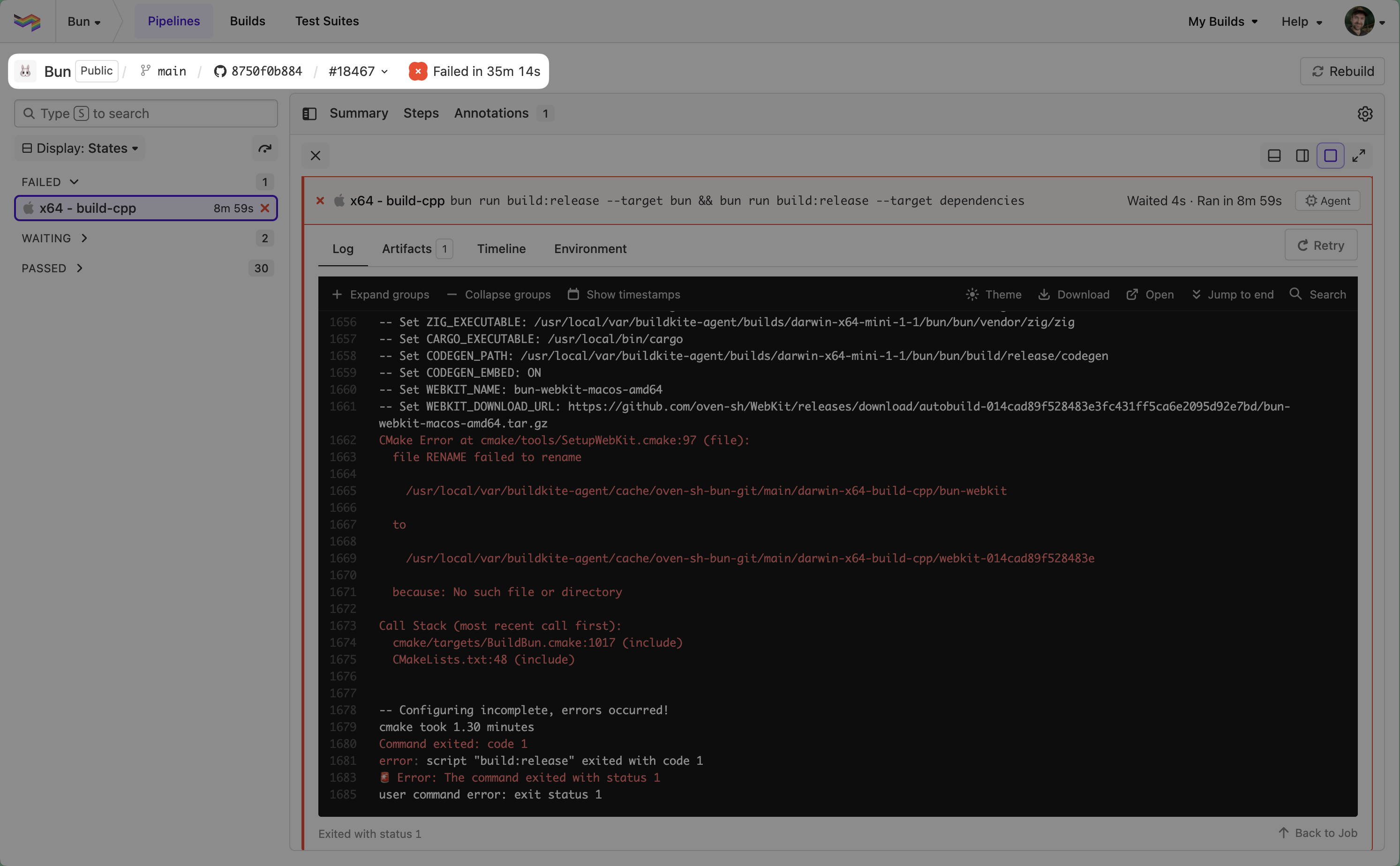Image resolution: width=1400 pixels, height=866 pixels.
Task: Select the full-panel layout view
Action: click(1330, 156)
